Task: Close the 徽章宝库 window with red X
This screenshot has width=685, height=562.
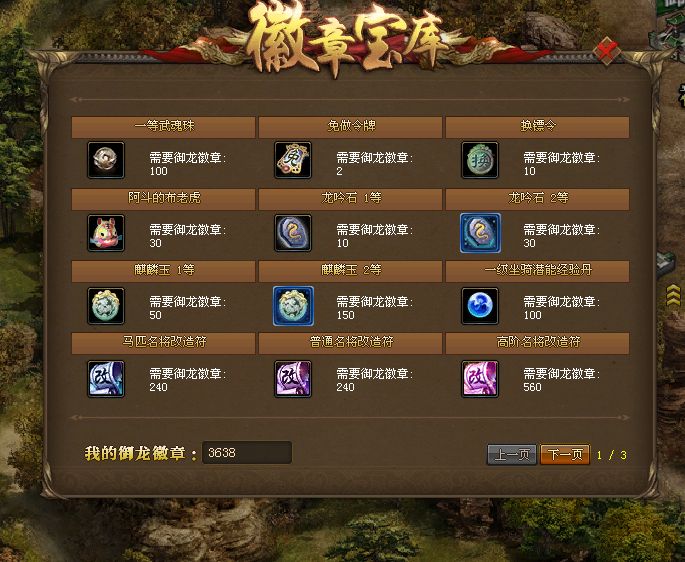Action: (607, 51)
